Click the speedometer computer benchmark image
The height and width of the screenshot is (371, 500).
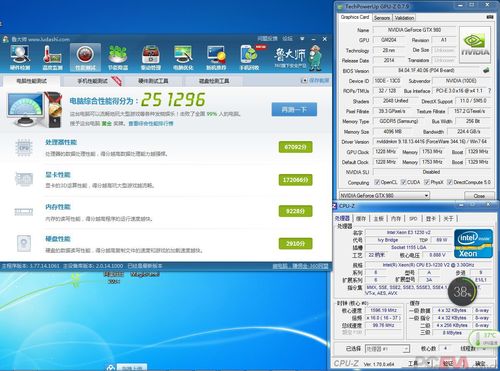[34, 109]
